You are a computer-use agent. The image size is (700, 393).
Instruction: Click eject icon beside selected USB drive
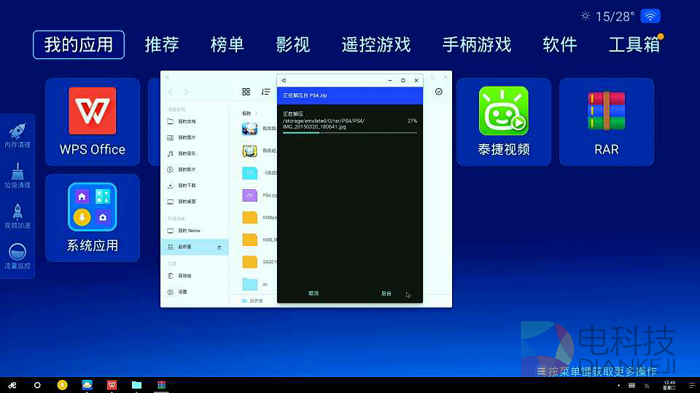[x=219, y=247]
